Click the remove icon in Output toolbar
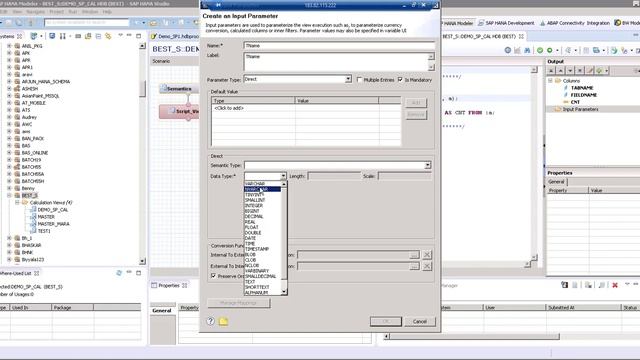 [x=580, y=71]
